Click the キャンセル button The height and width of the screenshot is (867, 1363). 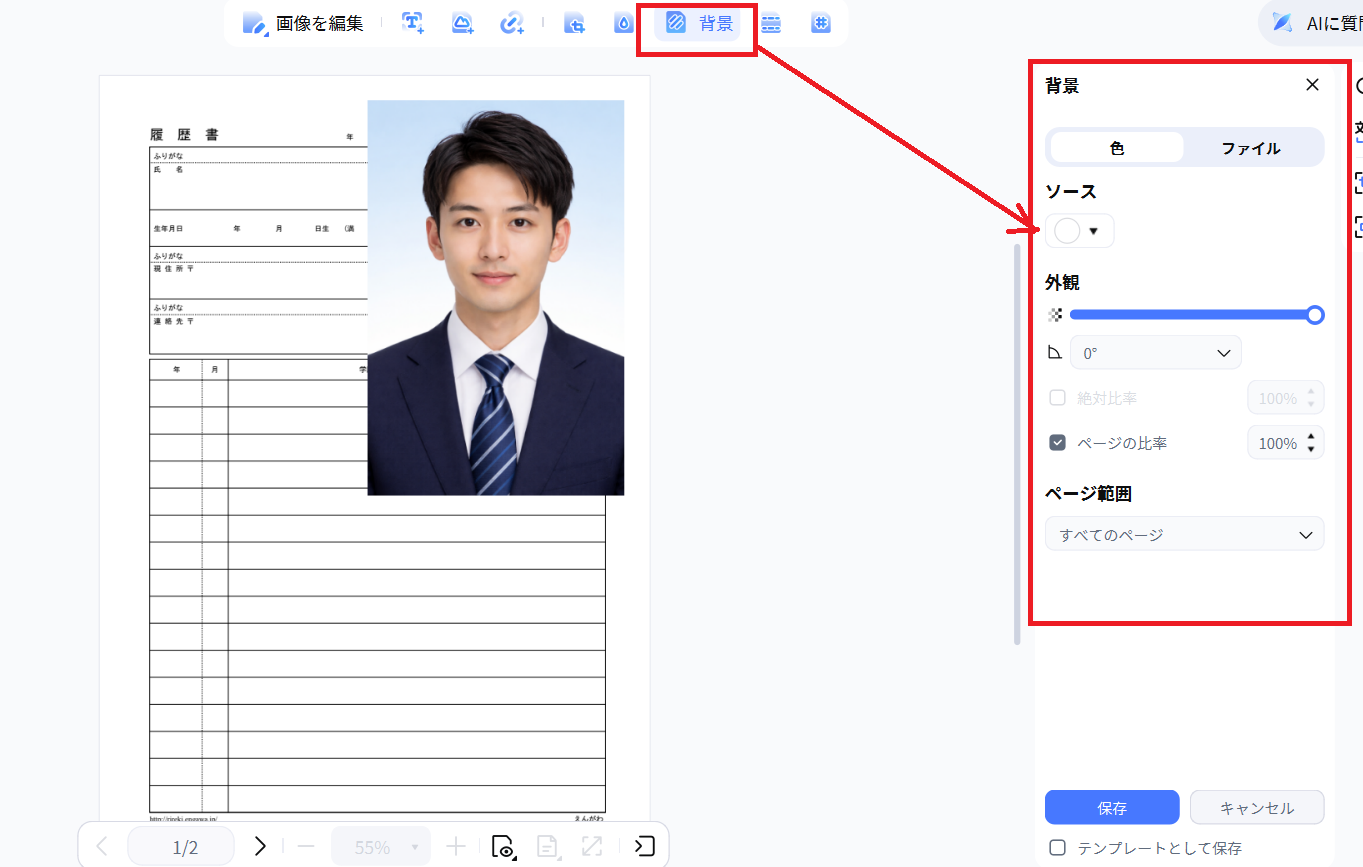click(1256, 808)
